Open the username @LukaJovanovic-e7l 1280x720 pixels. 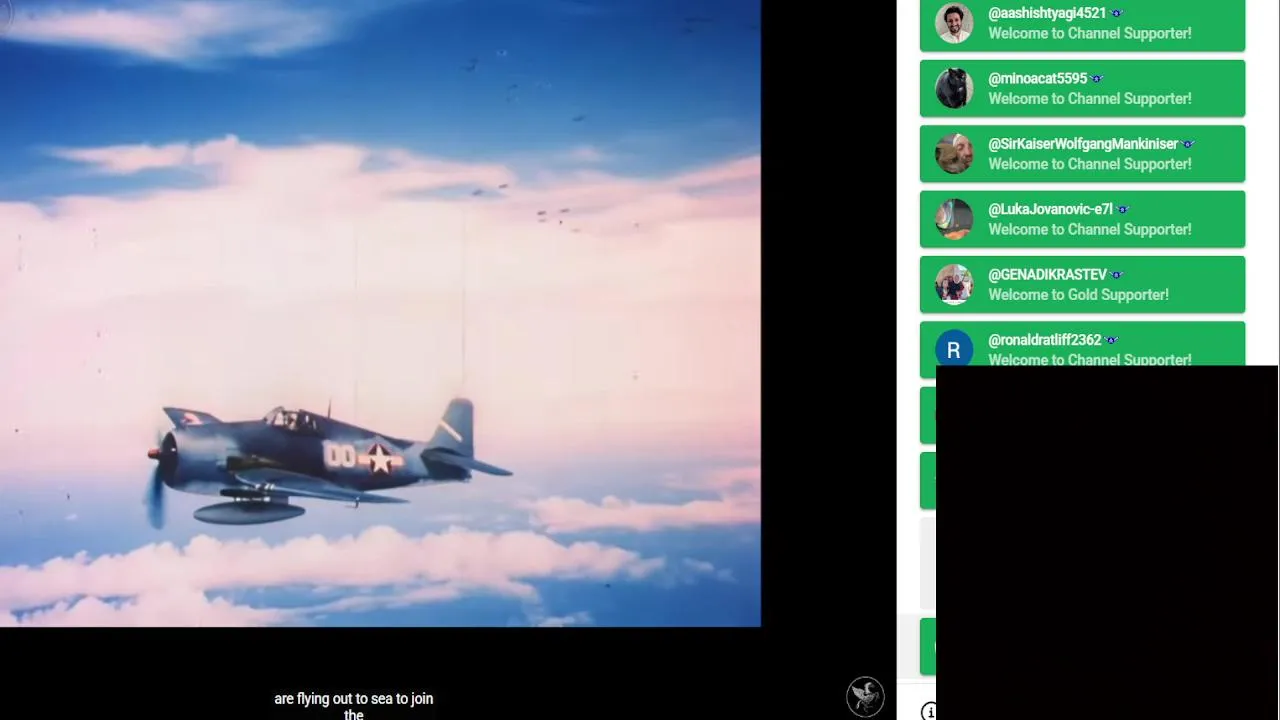point(1050,209)
